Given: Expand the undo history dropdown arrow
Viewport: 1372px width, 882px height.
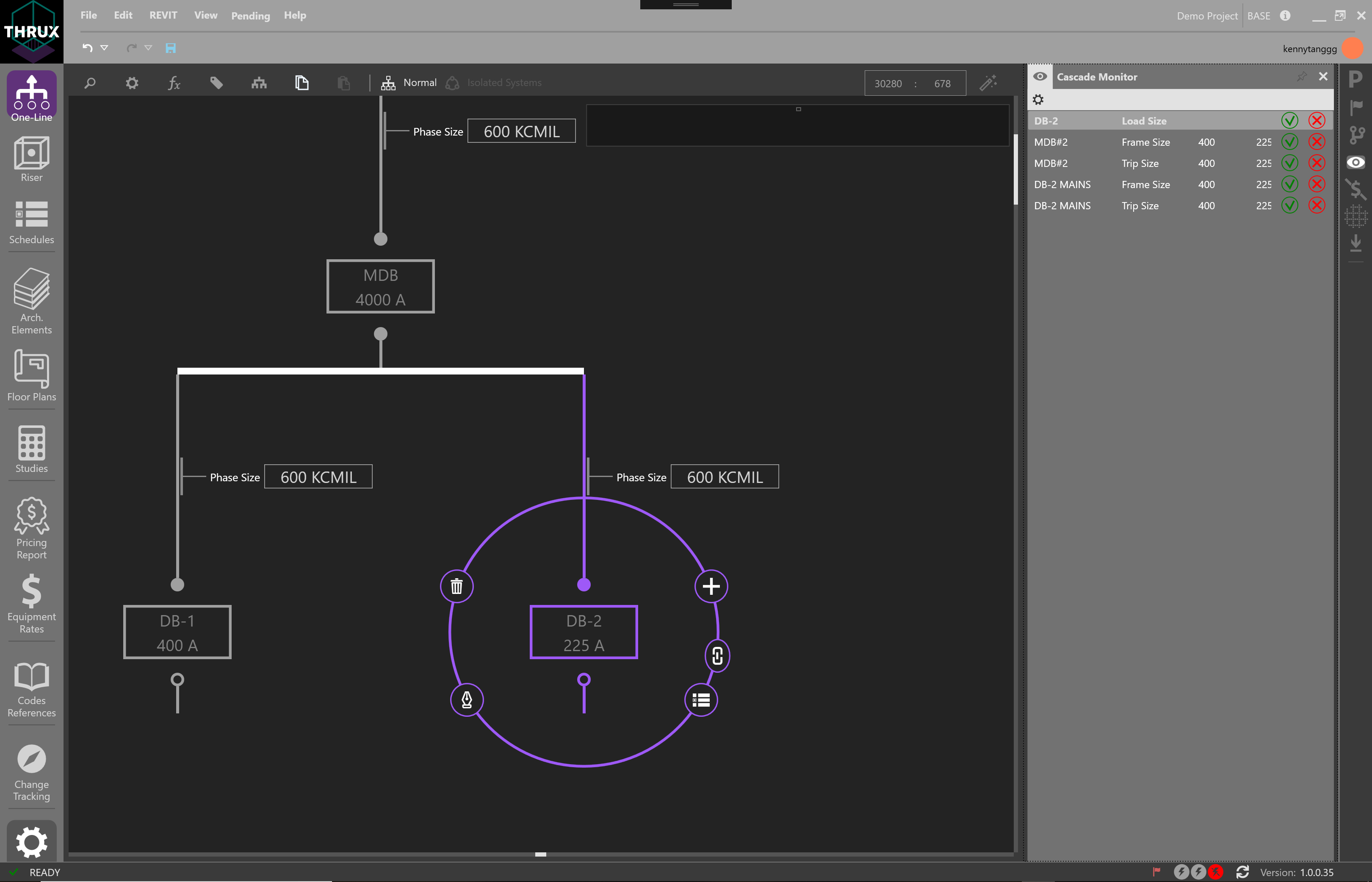Looking at the screenshot, I should [104, 48].
